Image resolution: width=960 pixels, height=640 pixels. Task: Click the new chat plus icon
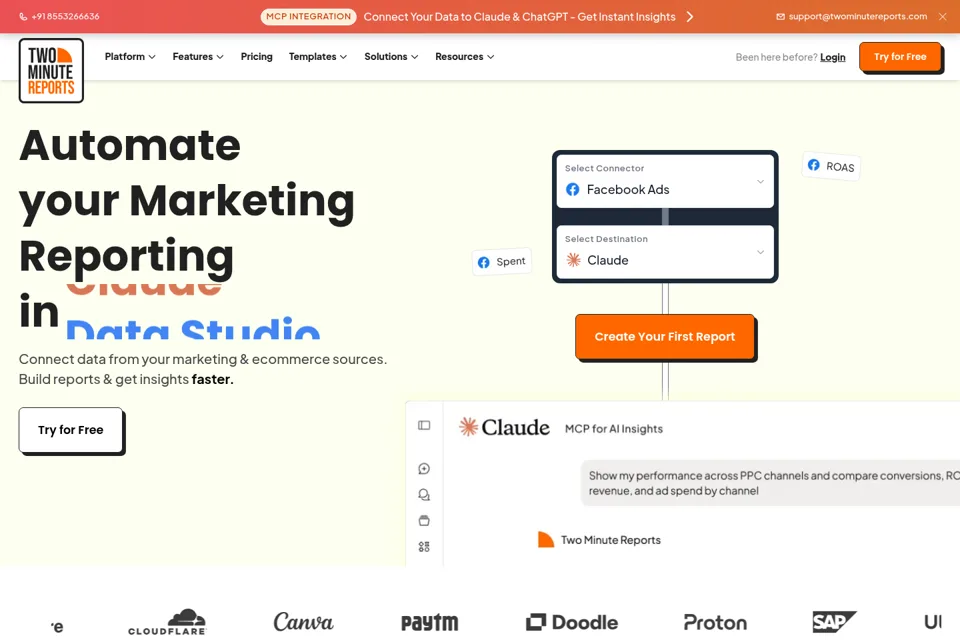[x=424, y=469]
